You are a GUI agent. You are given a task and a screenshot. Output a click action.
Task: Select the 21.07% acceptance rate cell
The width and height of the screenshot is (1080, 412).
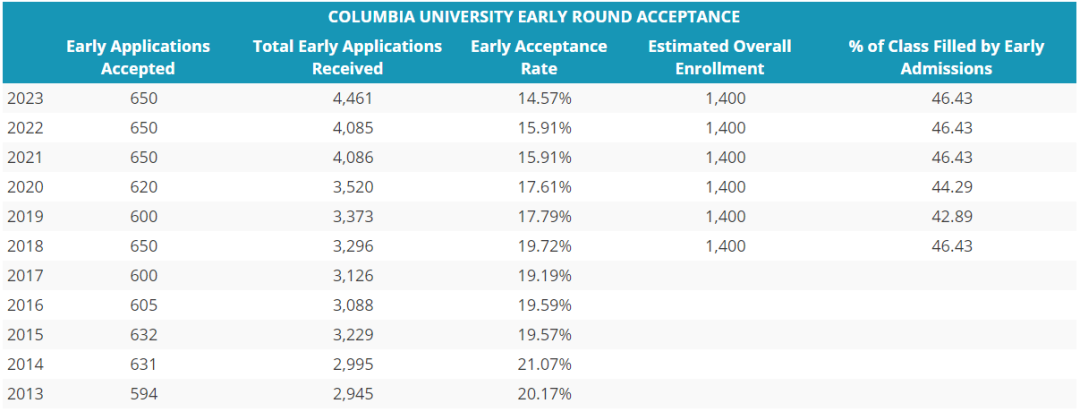pyautogui.click(x=545, y=363)
